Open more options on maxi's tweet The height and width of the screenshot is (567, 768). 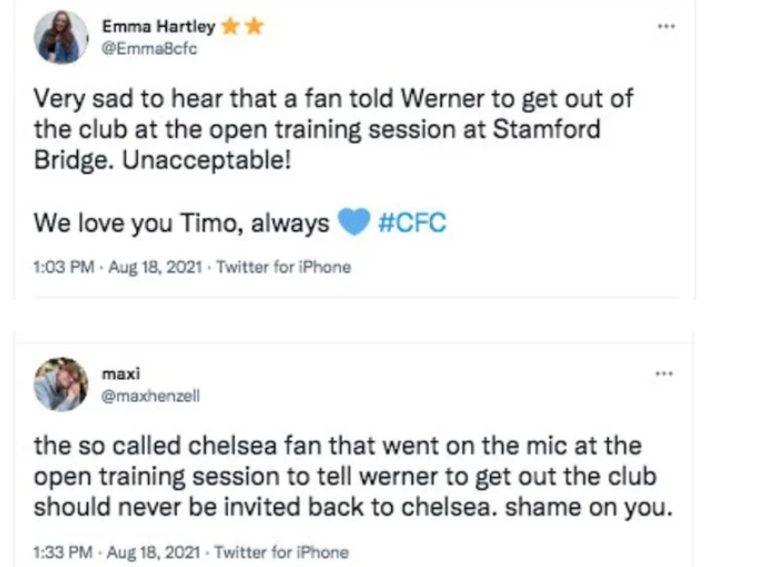[663, 374]
